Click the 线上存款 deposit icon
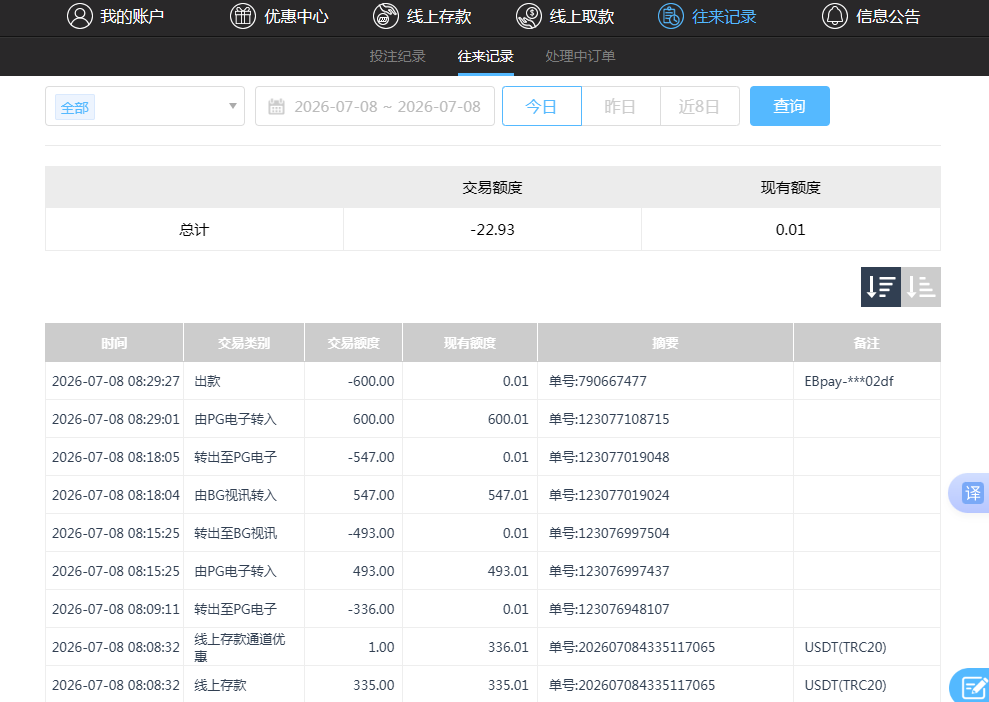Screen dimensions: 989x702 coord(385,16)
